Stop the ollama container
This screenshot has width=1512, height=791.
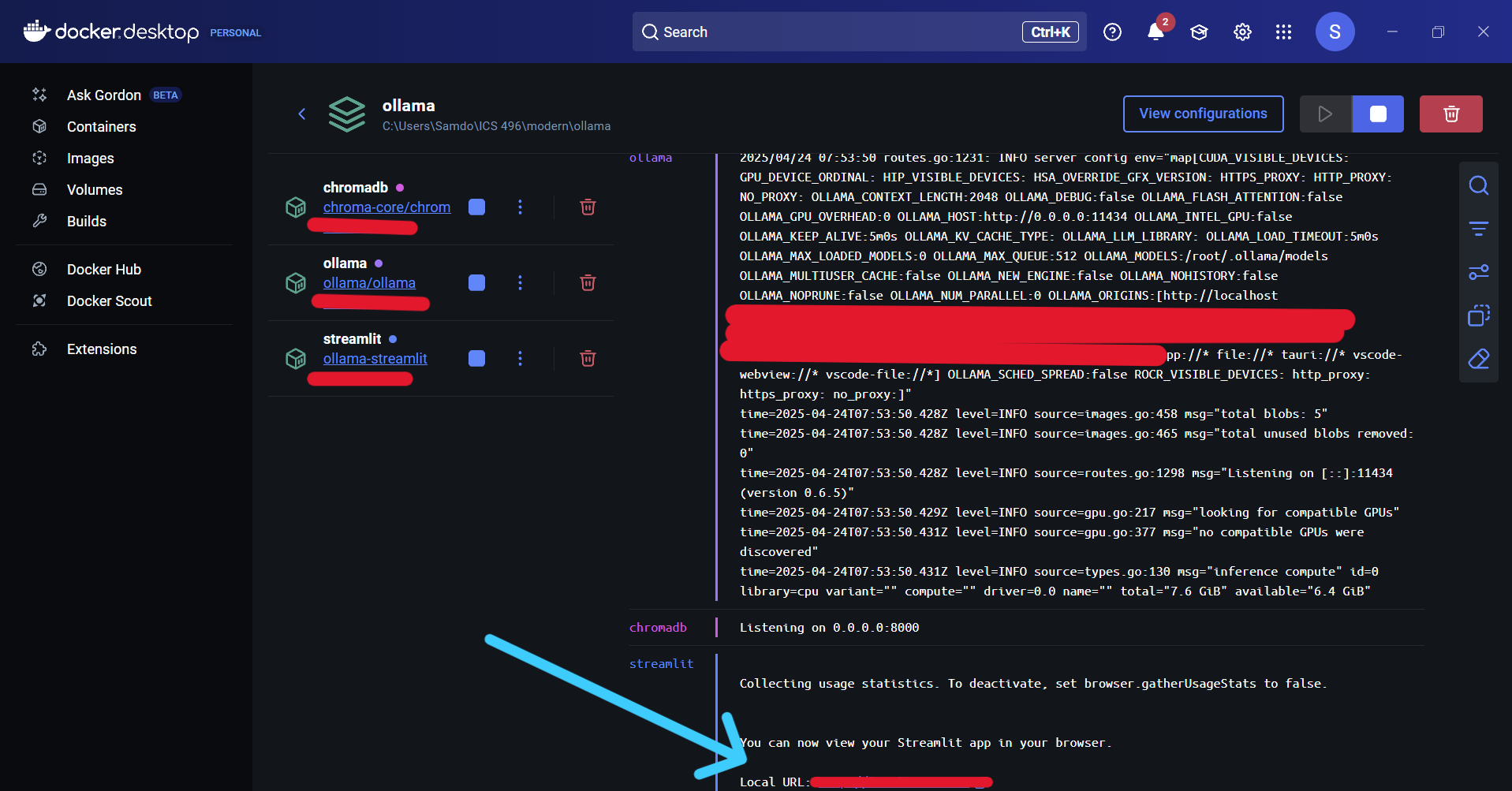coord(476,282)
